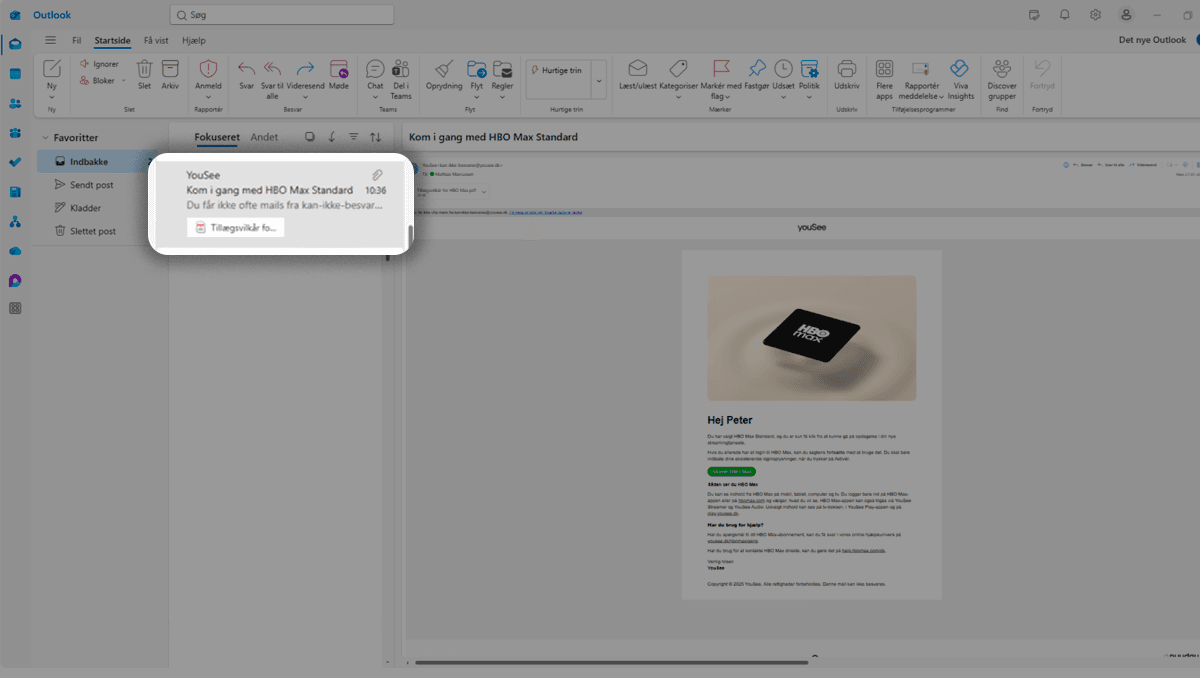Click Del i Teams
The image size is (1200, 678).
pyautogui.click(x=401, y=79)
